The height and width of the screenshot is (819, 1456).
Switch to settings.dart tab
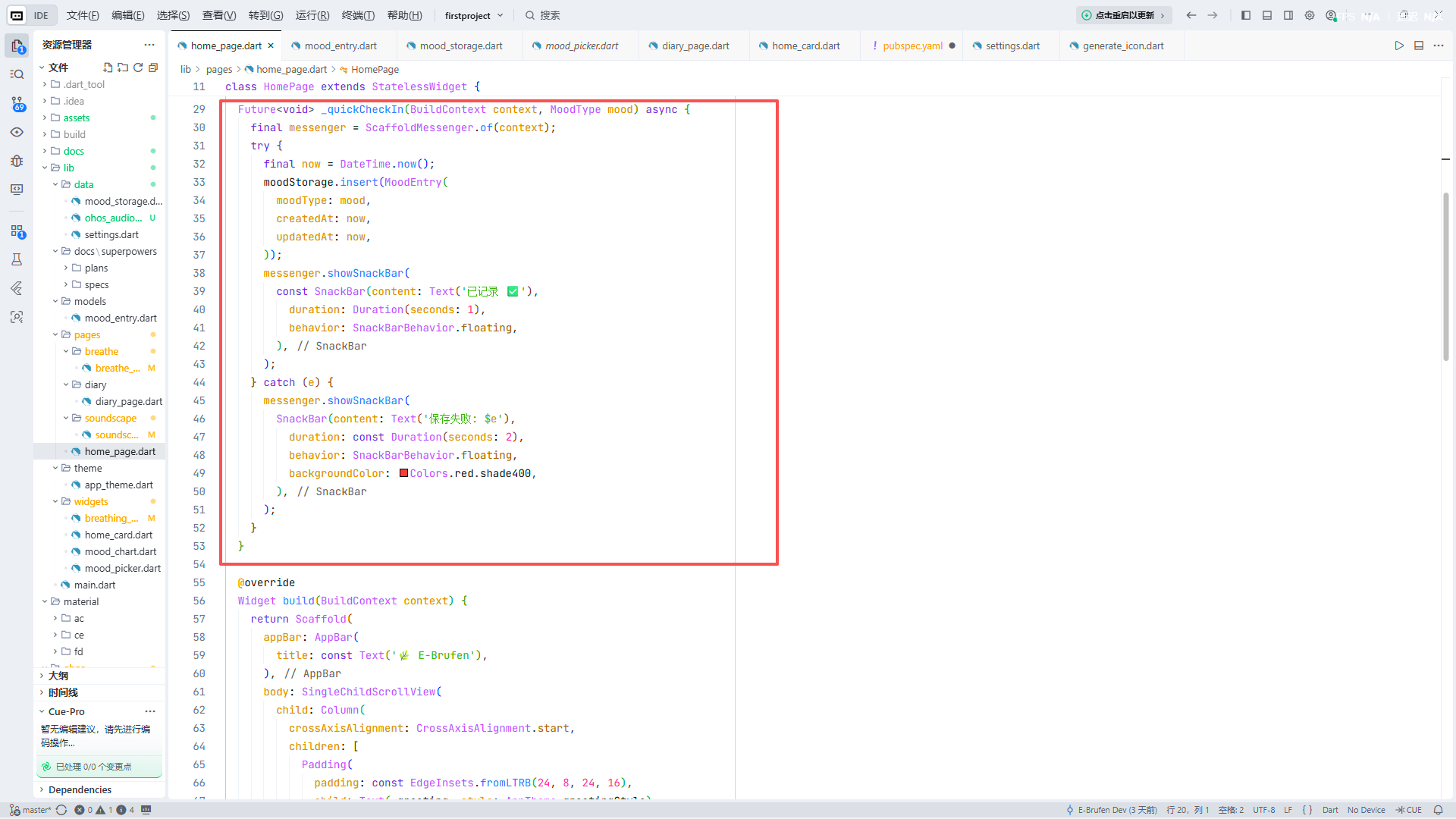pyautogui.click(x=1012, y=45)
